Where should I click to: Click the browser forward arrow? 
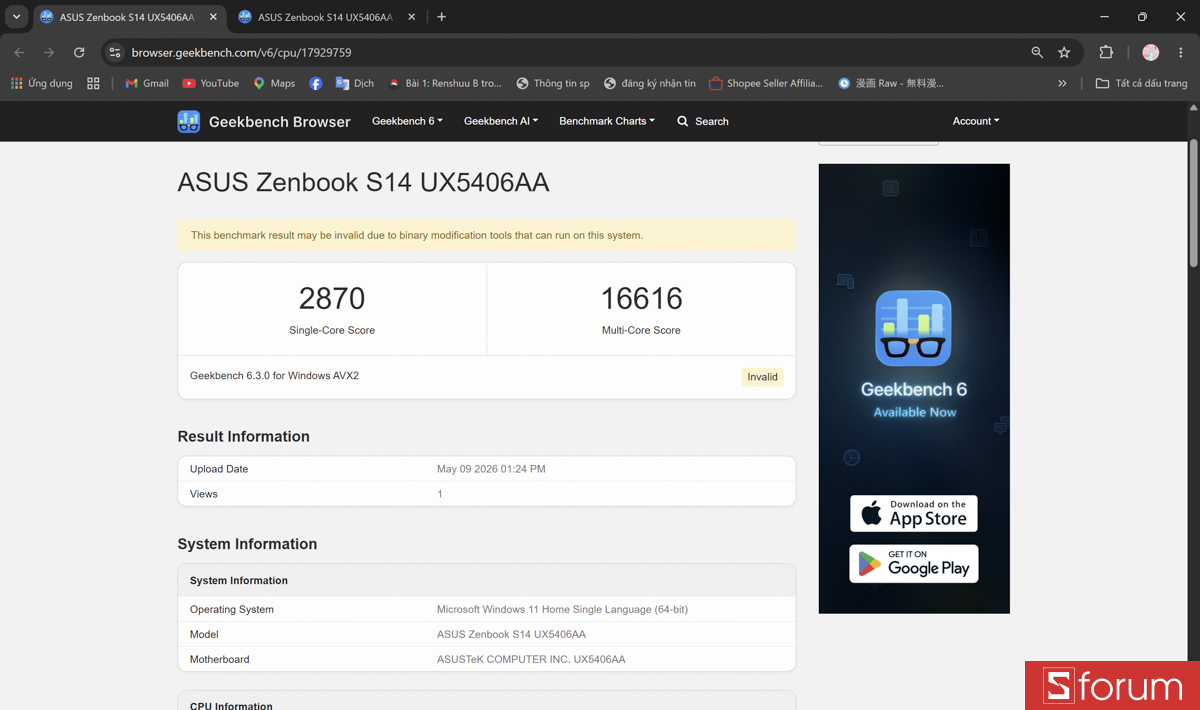pyautogui.click(x=49, y=52)
